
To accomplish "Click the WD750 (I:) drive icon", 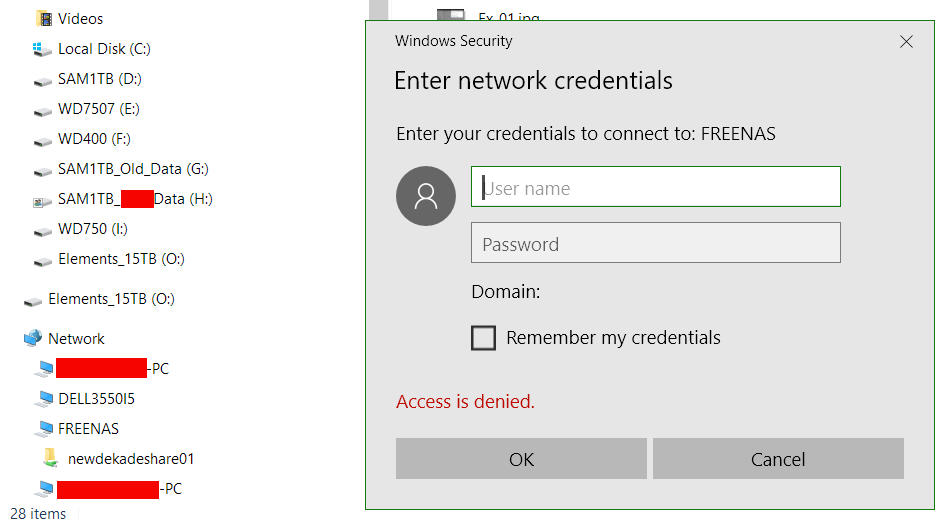I will click(42, 229).
